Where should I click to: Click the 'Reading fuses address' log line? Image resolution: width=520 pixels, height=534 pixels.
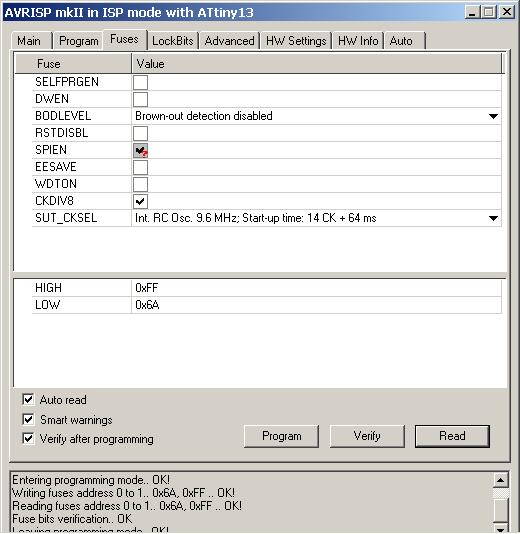[127, 506]
